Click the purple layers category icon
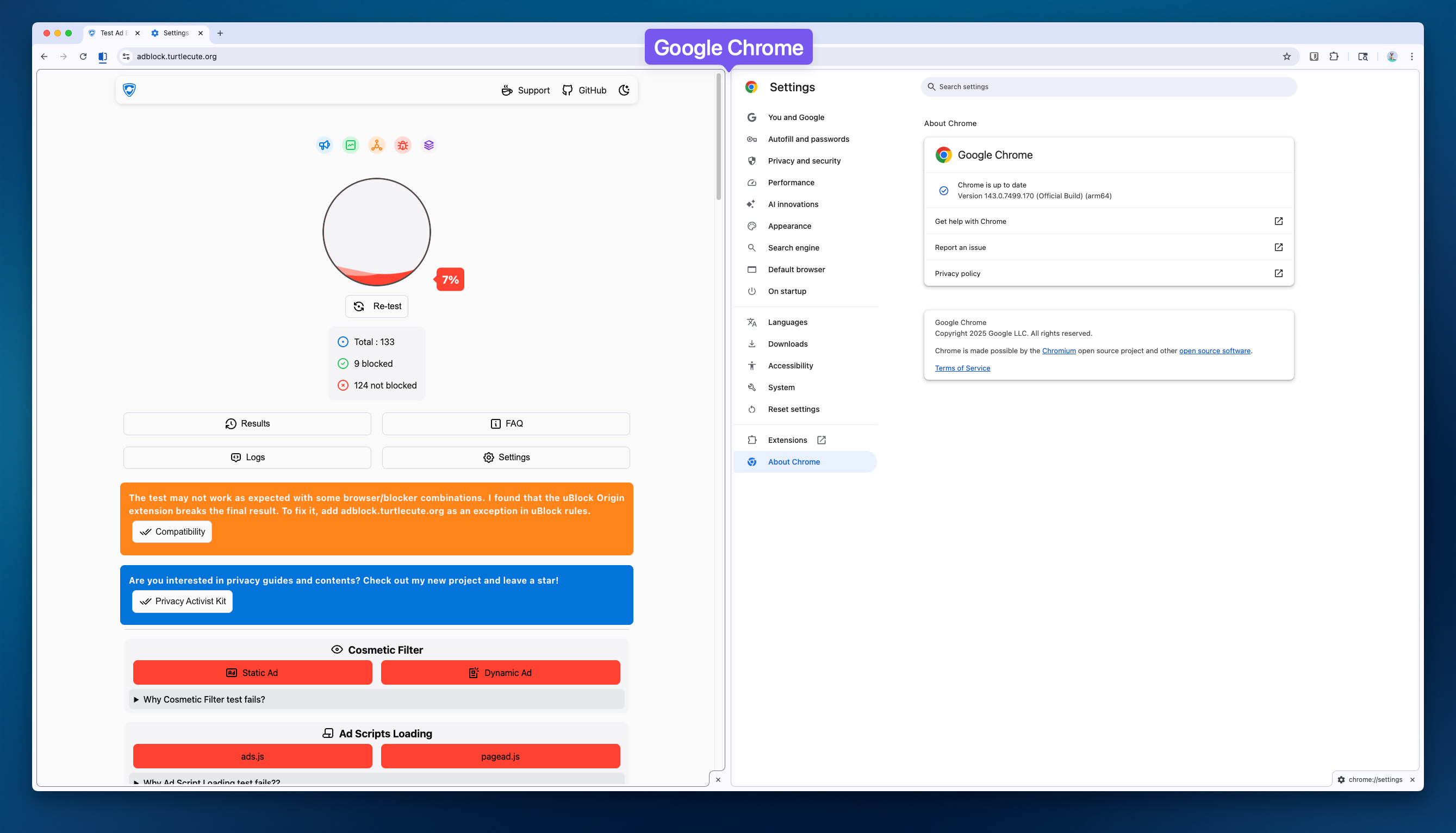1456x833 pixels. [428, 145]
